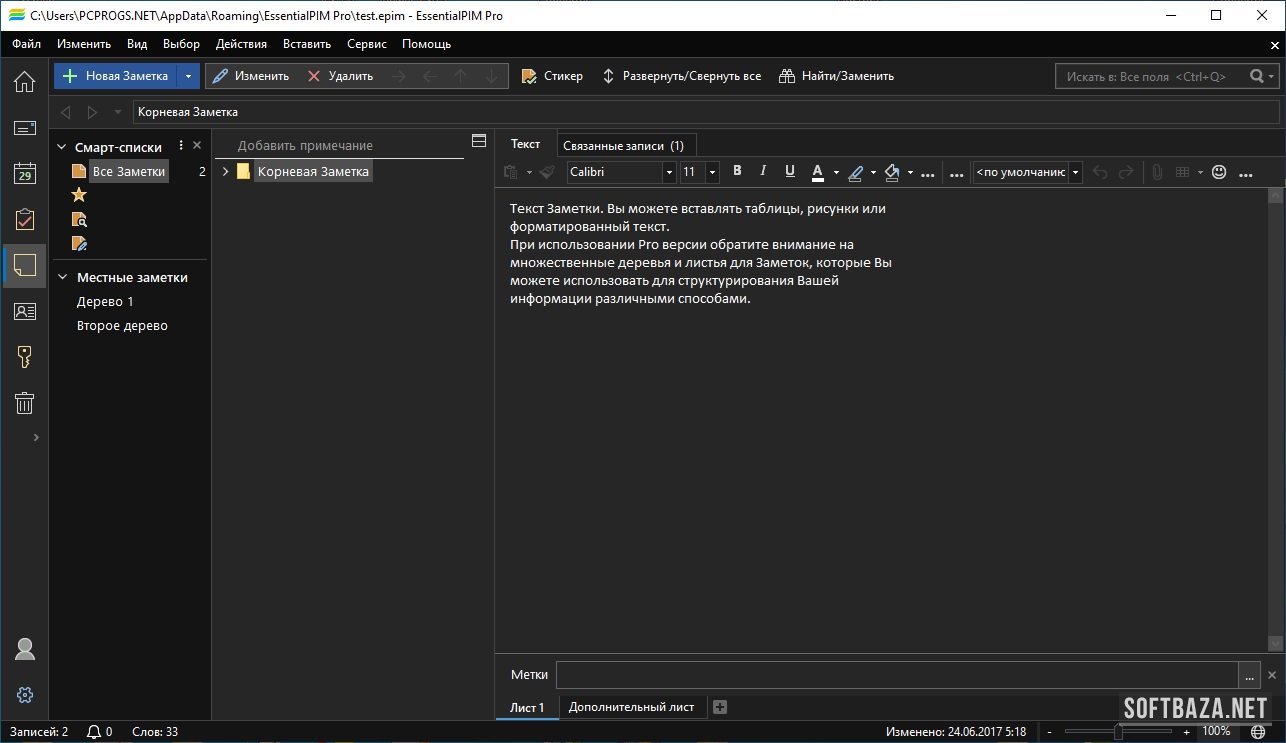Open the Contacts module in sidebar

24,311
